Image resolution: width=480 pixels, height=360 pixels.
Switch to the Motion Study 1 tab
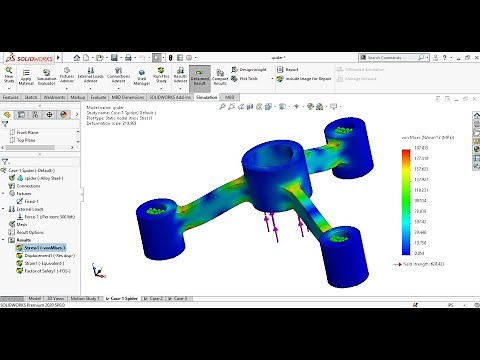pyautogui.click(x=85, y=298)
